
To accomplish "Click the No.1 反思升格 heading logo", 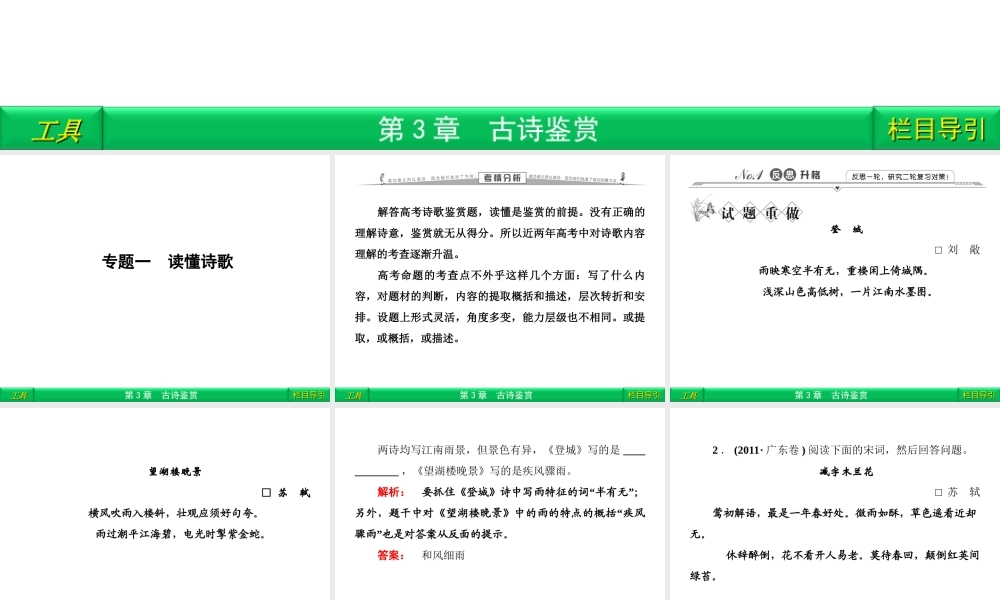I will click(777, 175).
